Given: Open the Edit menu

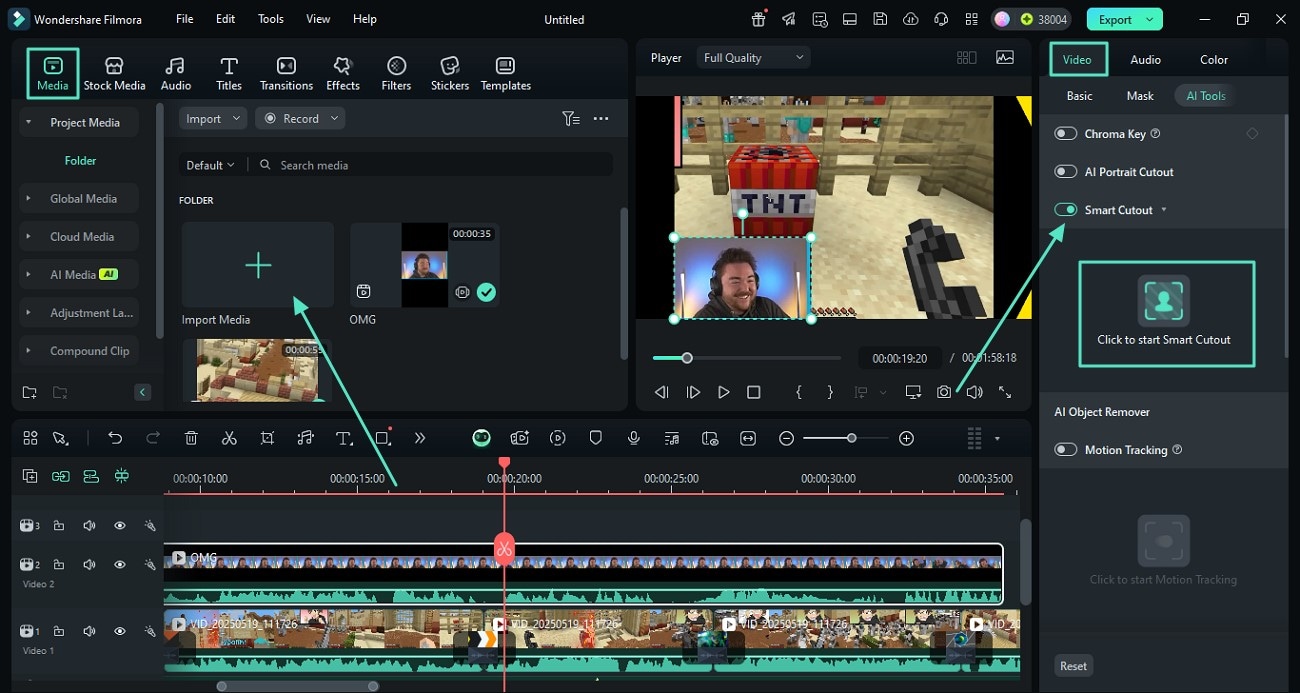Looking at the screenshot, I should coord(225,19).
